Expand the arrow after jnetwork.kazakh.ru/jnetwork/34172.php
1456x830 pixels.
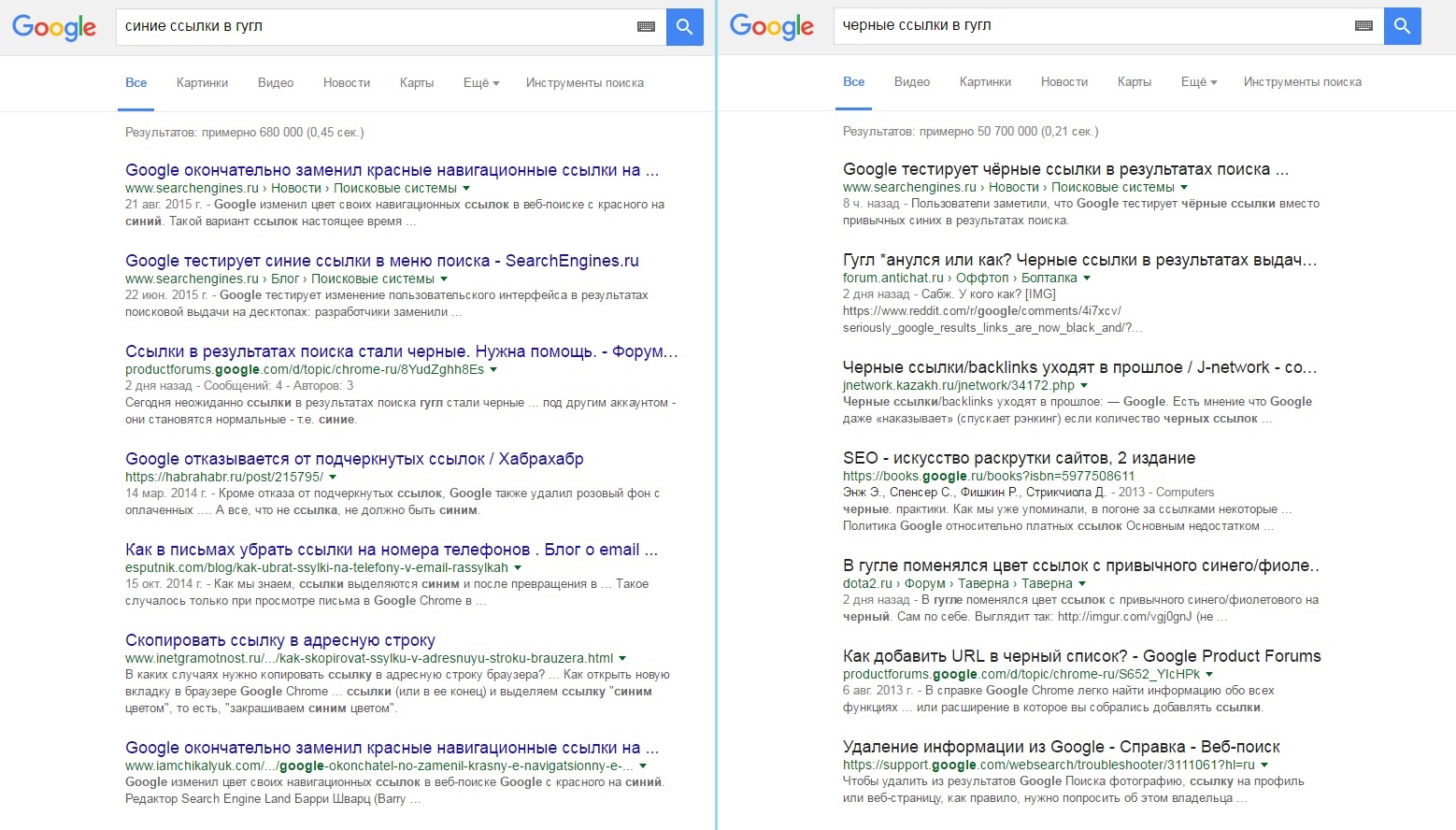pyautogui.click(x=1084, y=385)
